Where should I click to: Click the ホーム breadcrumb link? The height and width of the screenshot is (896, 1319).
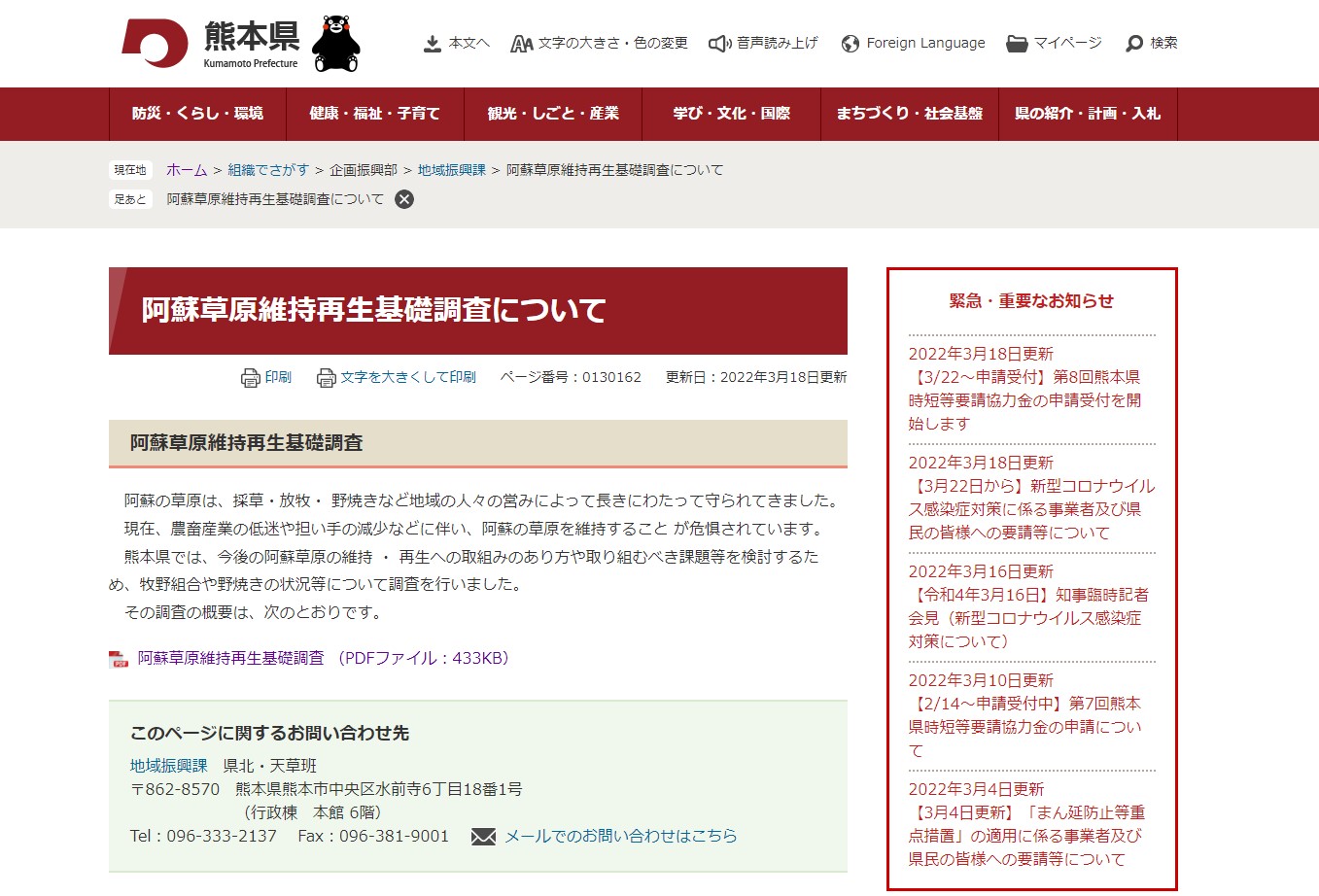point(187,170)
